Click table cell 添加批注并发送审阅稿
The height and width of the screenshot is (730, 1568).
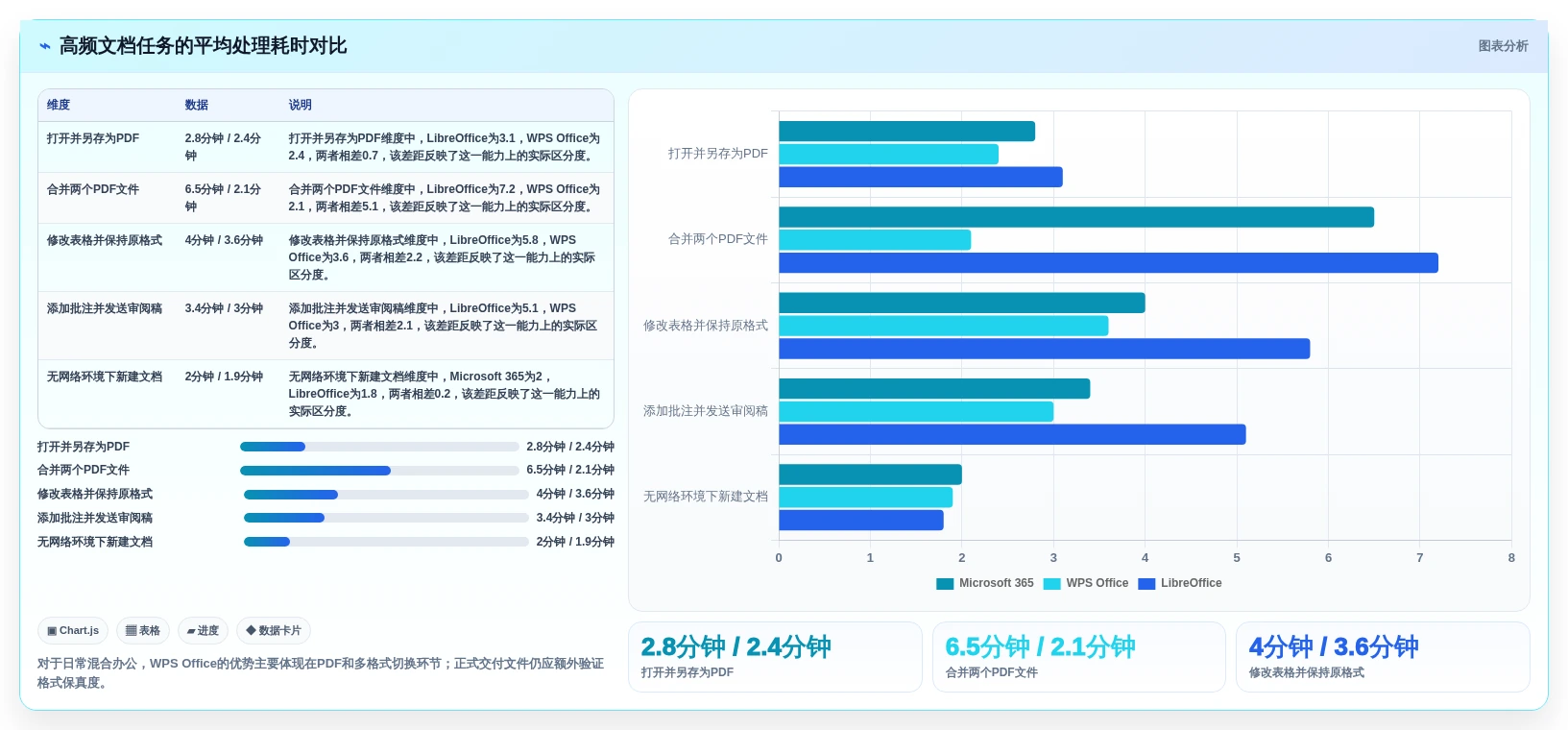click(108, 326)
